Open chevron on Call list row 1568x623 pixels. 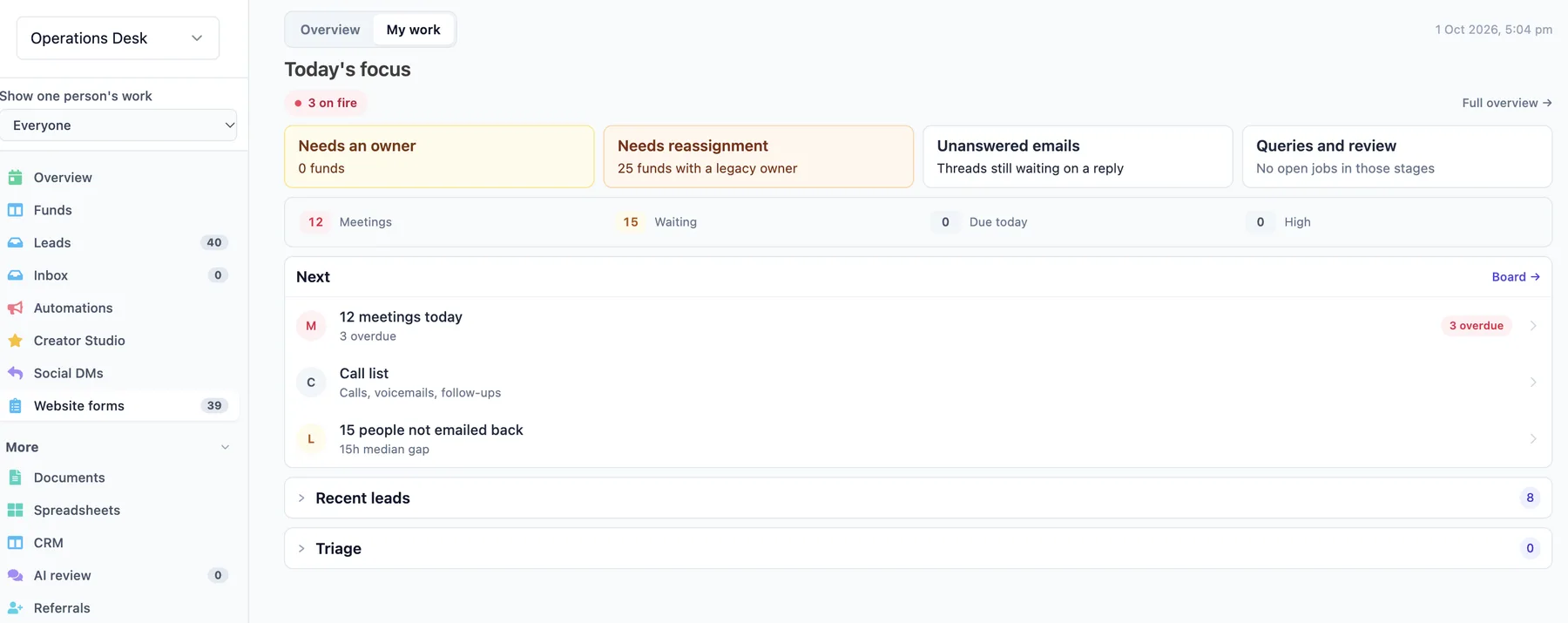pos(1533,383)
